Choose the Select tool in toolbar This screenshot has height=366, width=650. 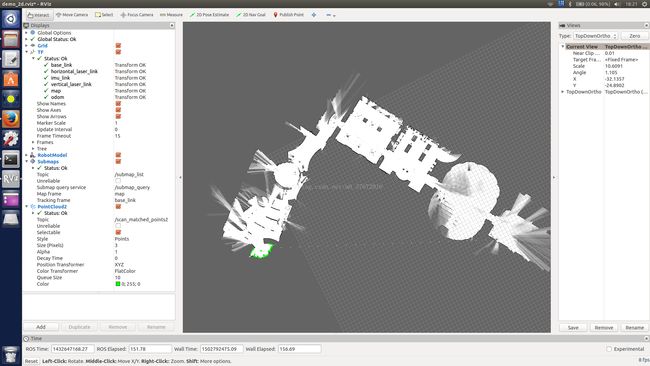coord(104,15)
